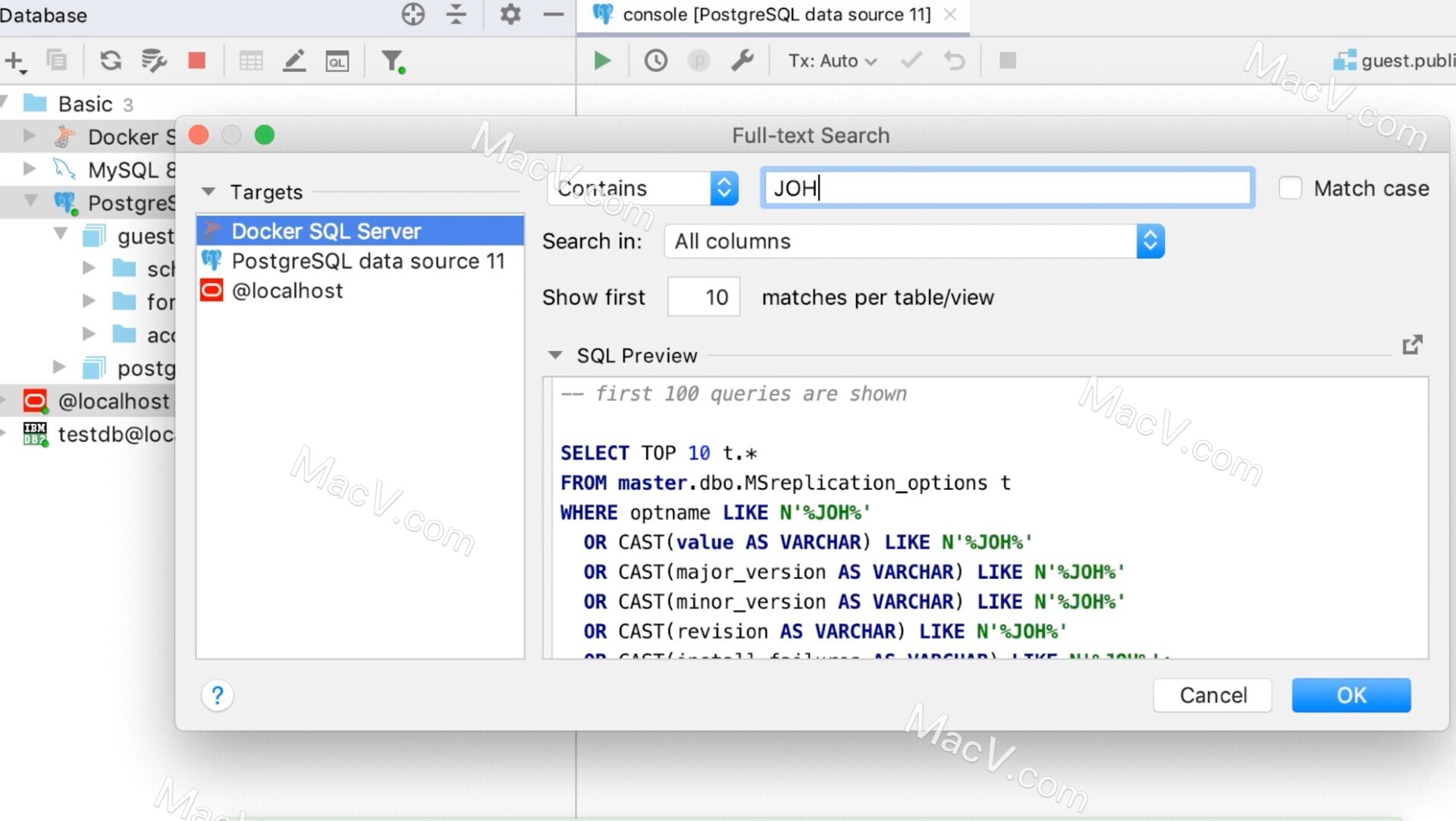Click the 'matches per table/view' label

coord(877,297)
